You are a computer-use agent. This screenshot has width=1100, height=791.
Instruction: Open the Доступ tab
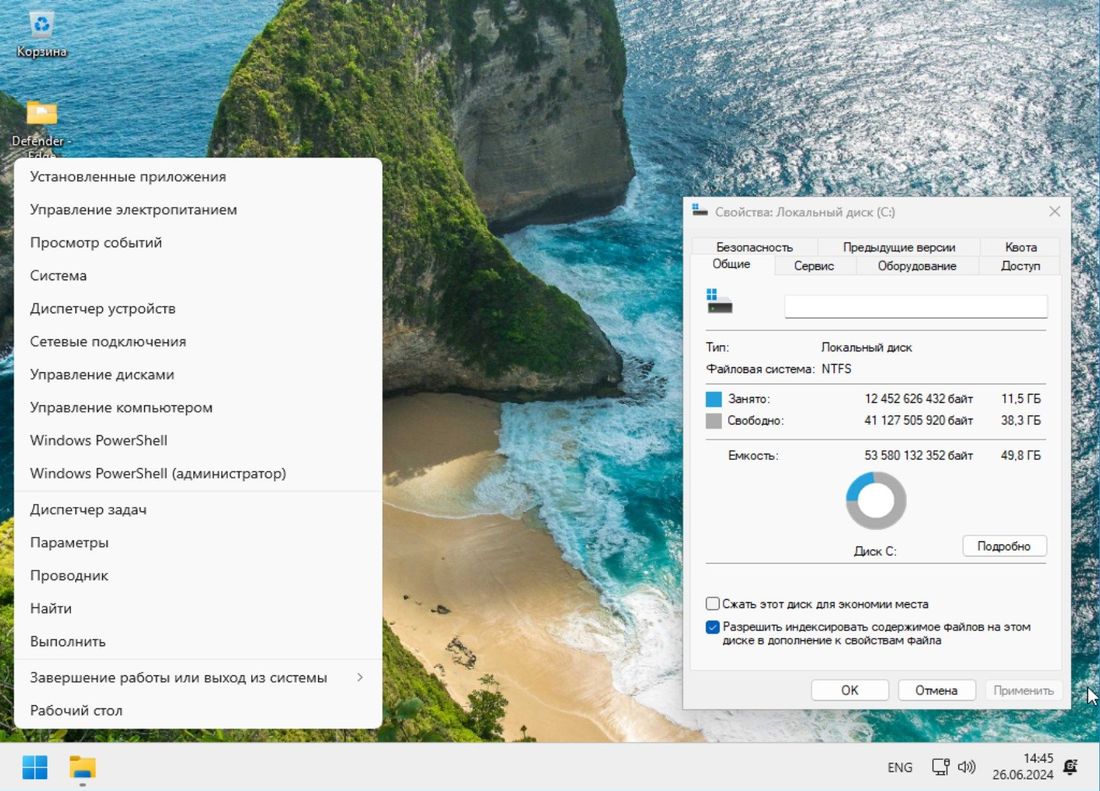[x=1021, y=266]
